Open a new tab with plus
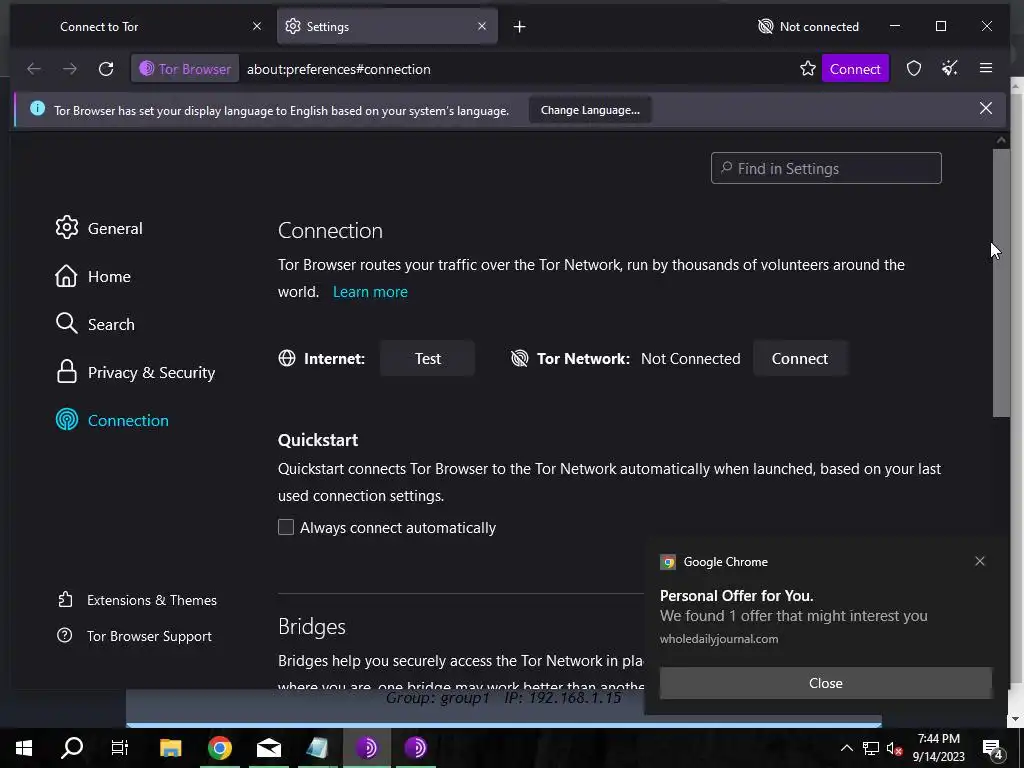1024x768 pixels. 519,27
